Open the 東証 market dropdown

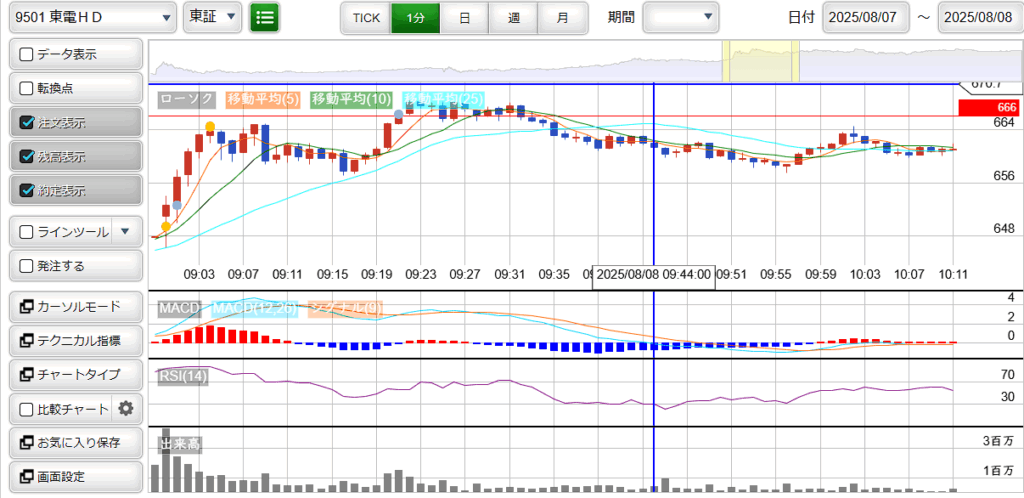click(x=213, y=17)
